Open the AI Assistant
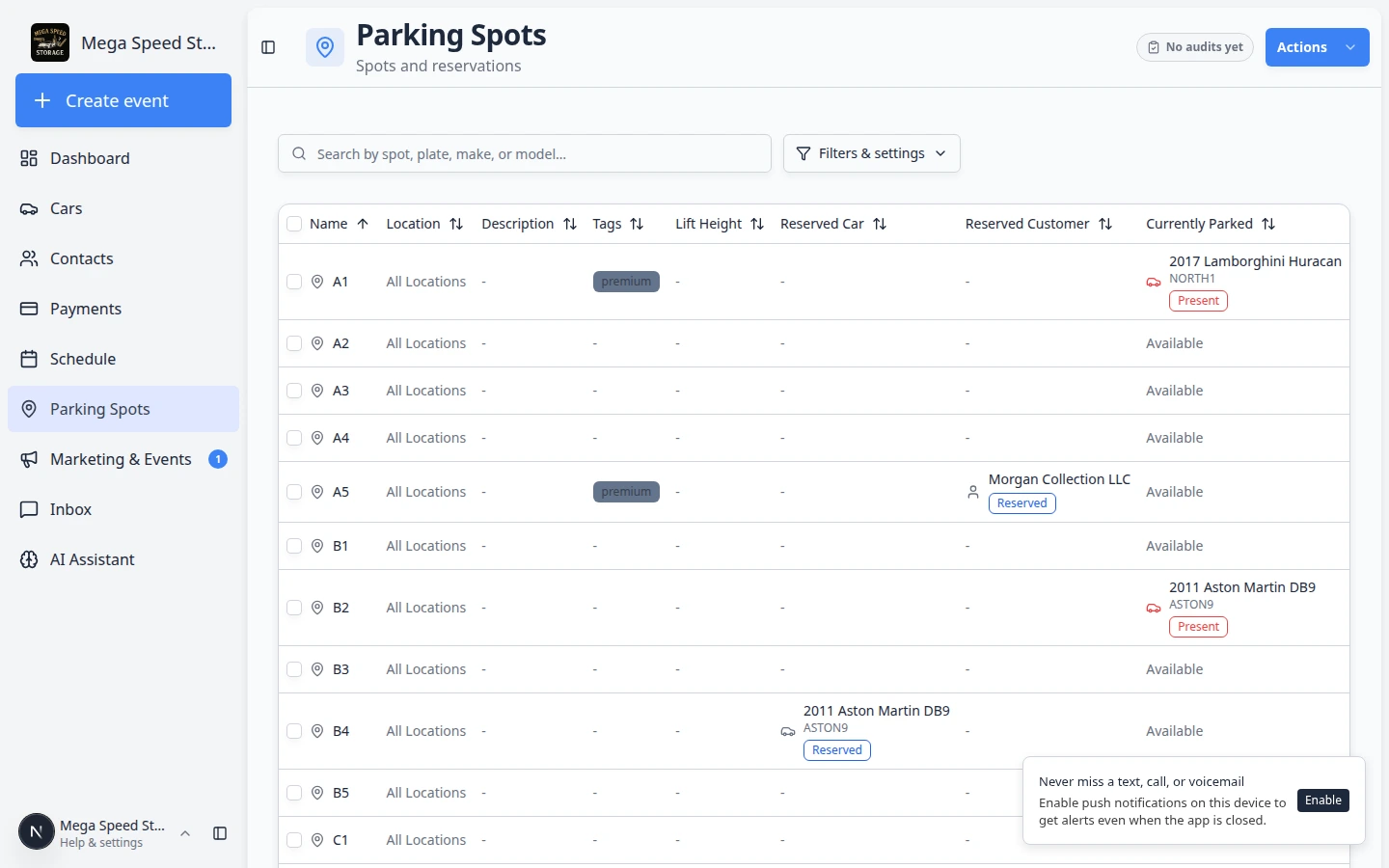 pos(123,559)
